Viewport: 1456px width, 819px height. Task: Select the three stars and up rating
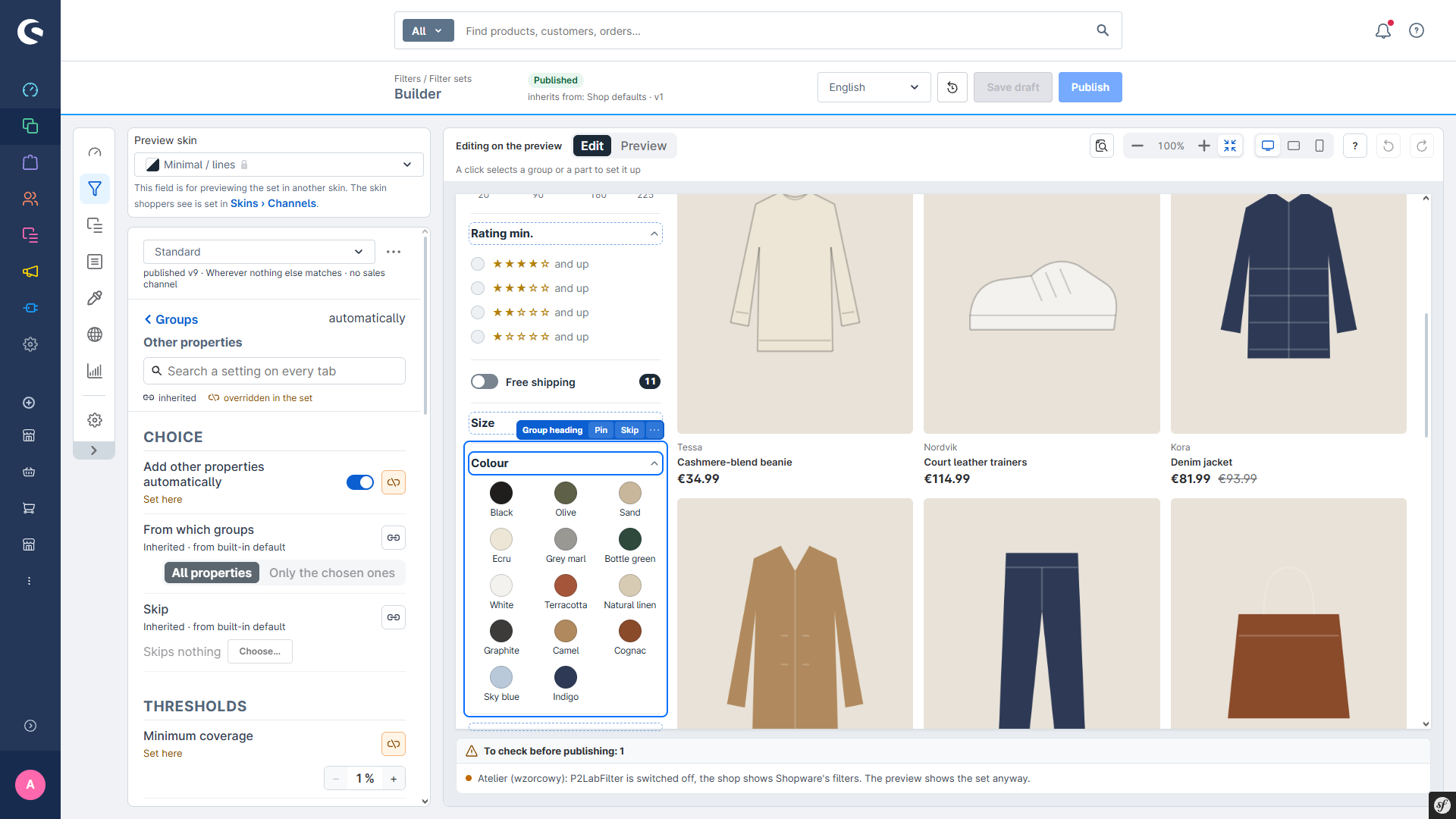click(x=478, y=288)
